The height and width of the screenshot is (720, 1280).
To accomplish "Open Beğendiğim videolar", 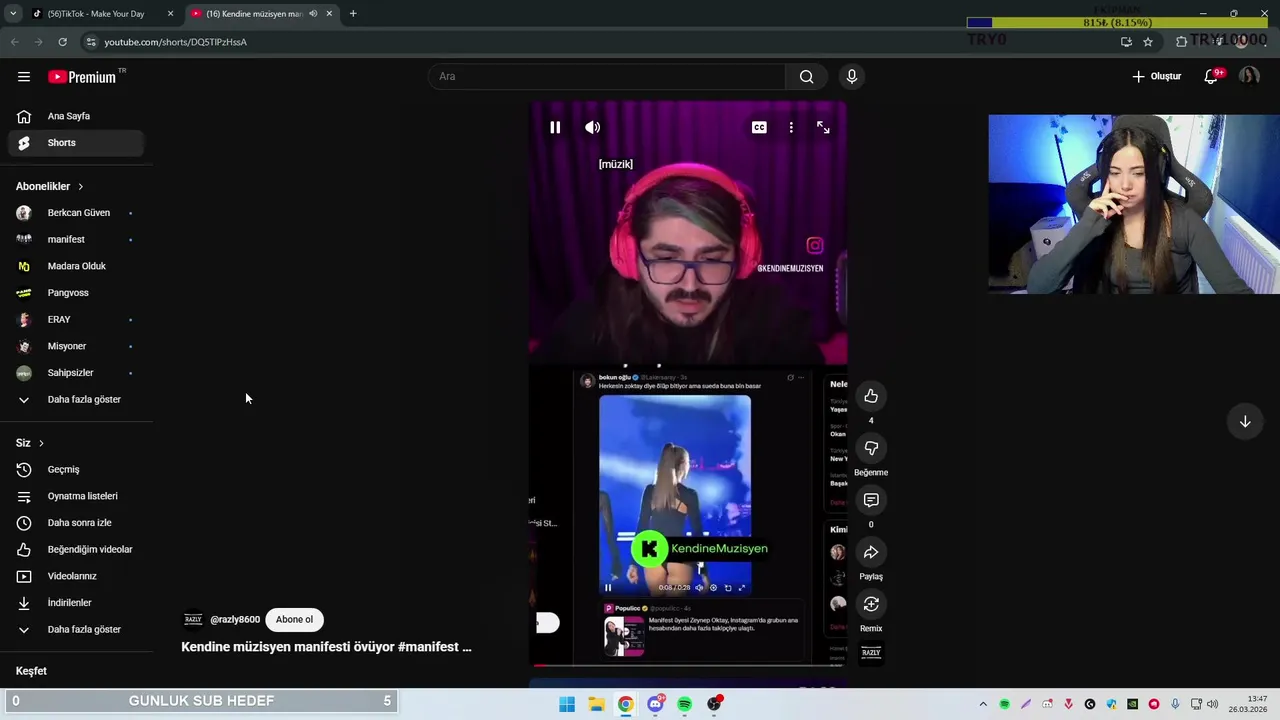I will point(76,549).
